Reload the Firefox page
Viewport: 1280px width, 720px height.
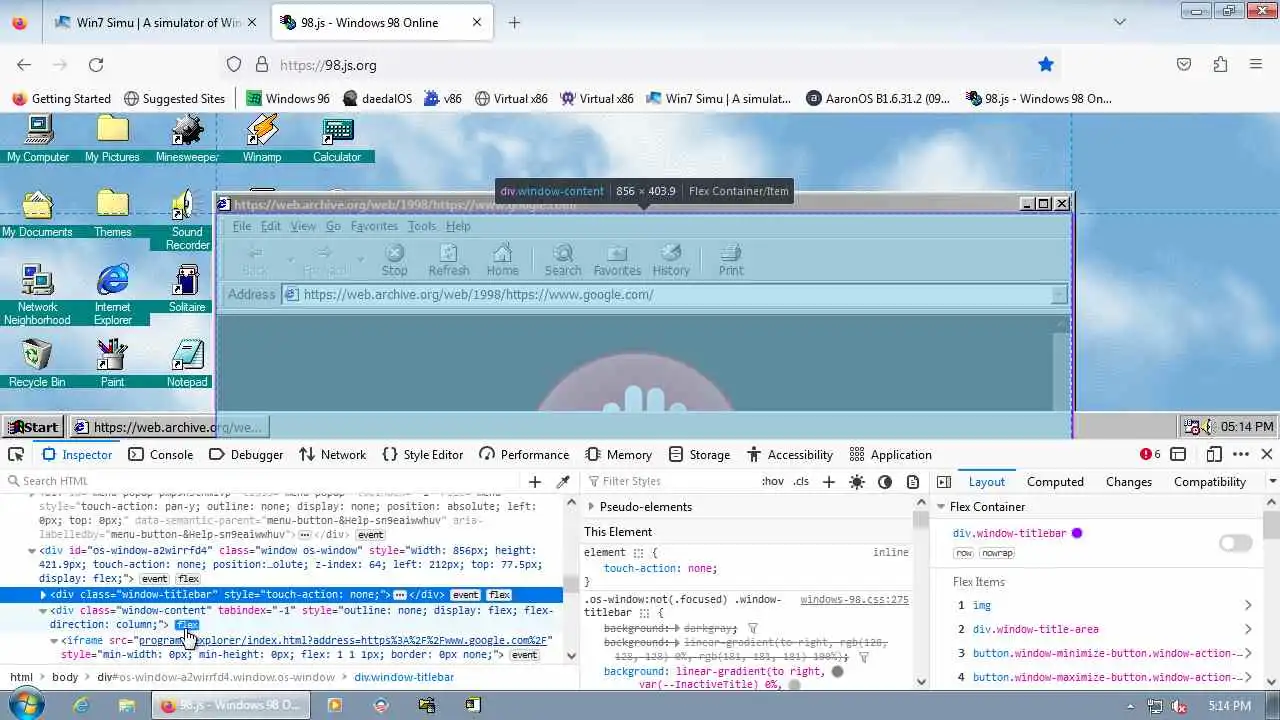[96, 65]
